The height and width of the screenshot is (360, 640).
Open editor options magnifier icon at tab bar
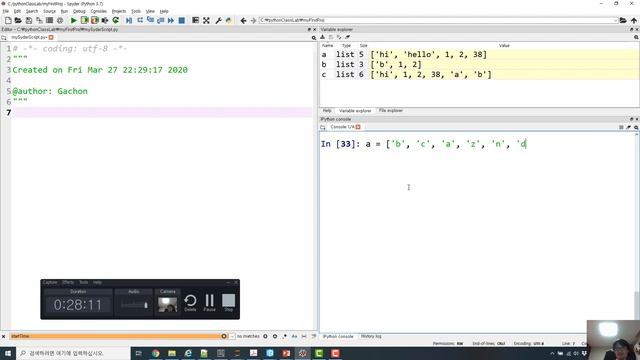313,38
